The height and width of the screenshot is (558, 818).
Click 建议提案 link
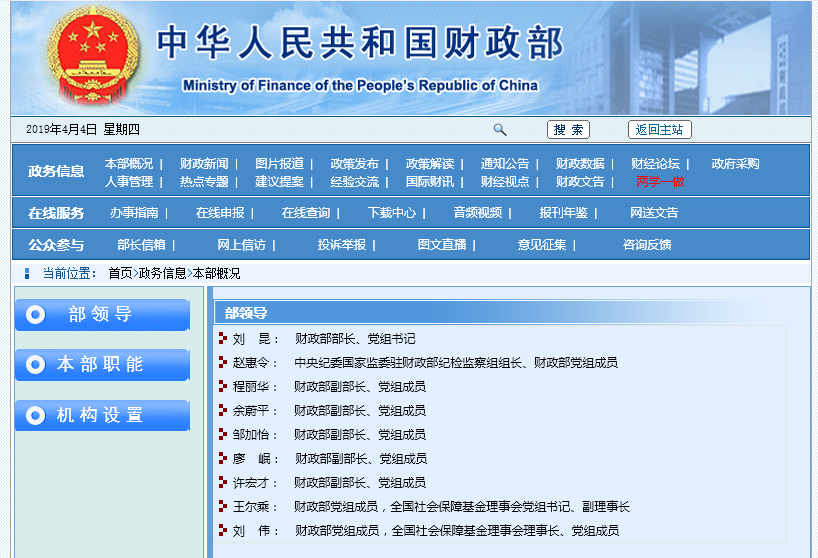point(279,181)
